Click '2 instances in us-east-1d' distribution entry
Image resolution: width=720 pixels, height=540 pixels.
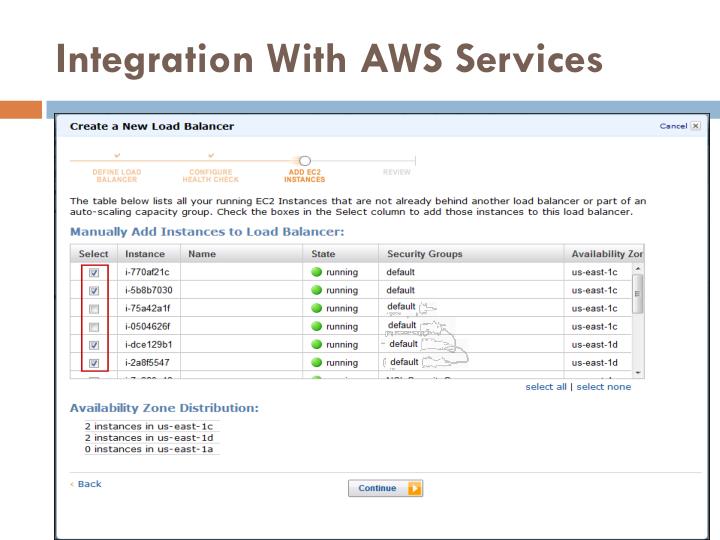pos(149,438)
